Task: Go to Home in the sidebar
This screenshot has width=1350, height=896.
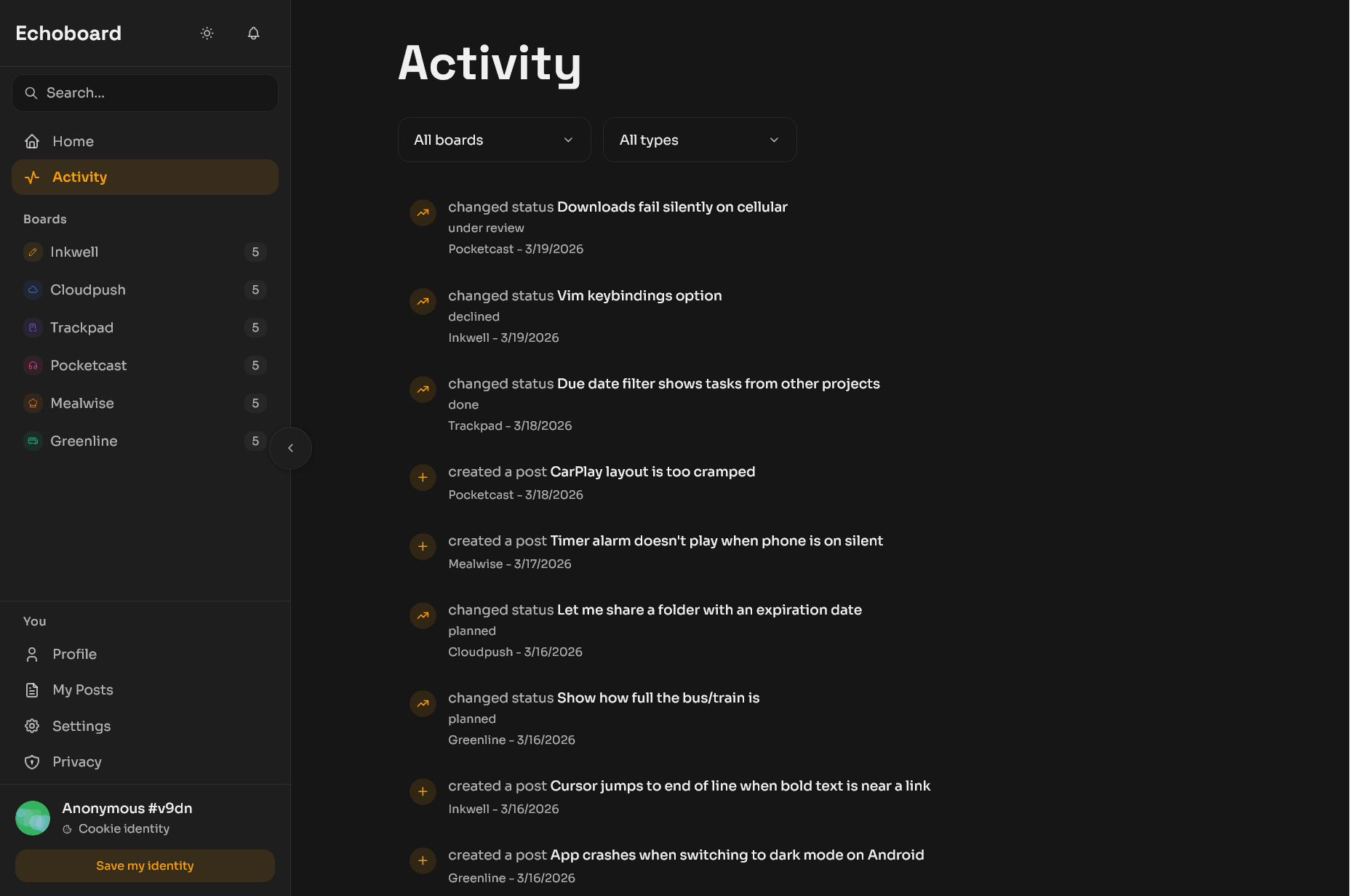Action: [x=73, y=141]
